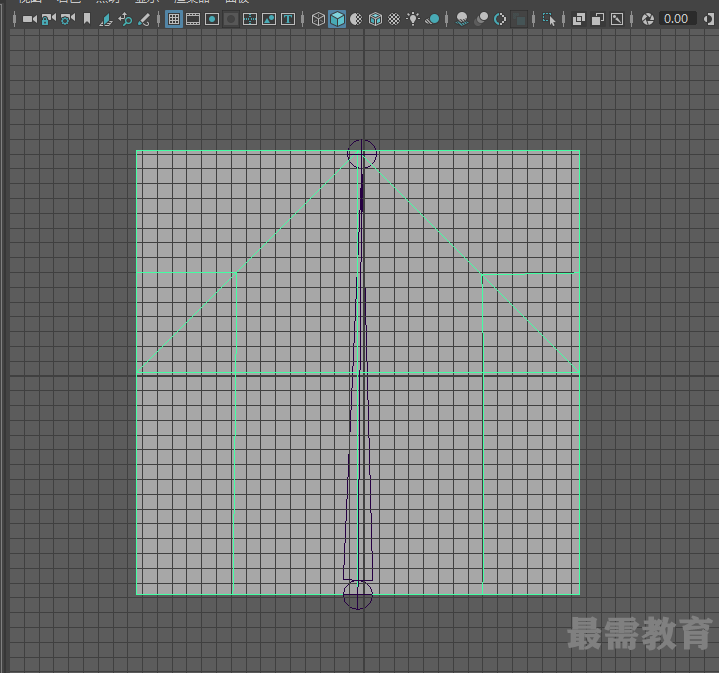The width and height of the screenshot is (719, 673).
Task: Enable Wireframe on Shaded cube icon
Action: tap(375, 19)
